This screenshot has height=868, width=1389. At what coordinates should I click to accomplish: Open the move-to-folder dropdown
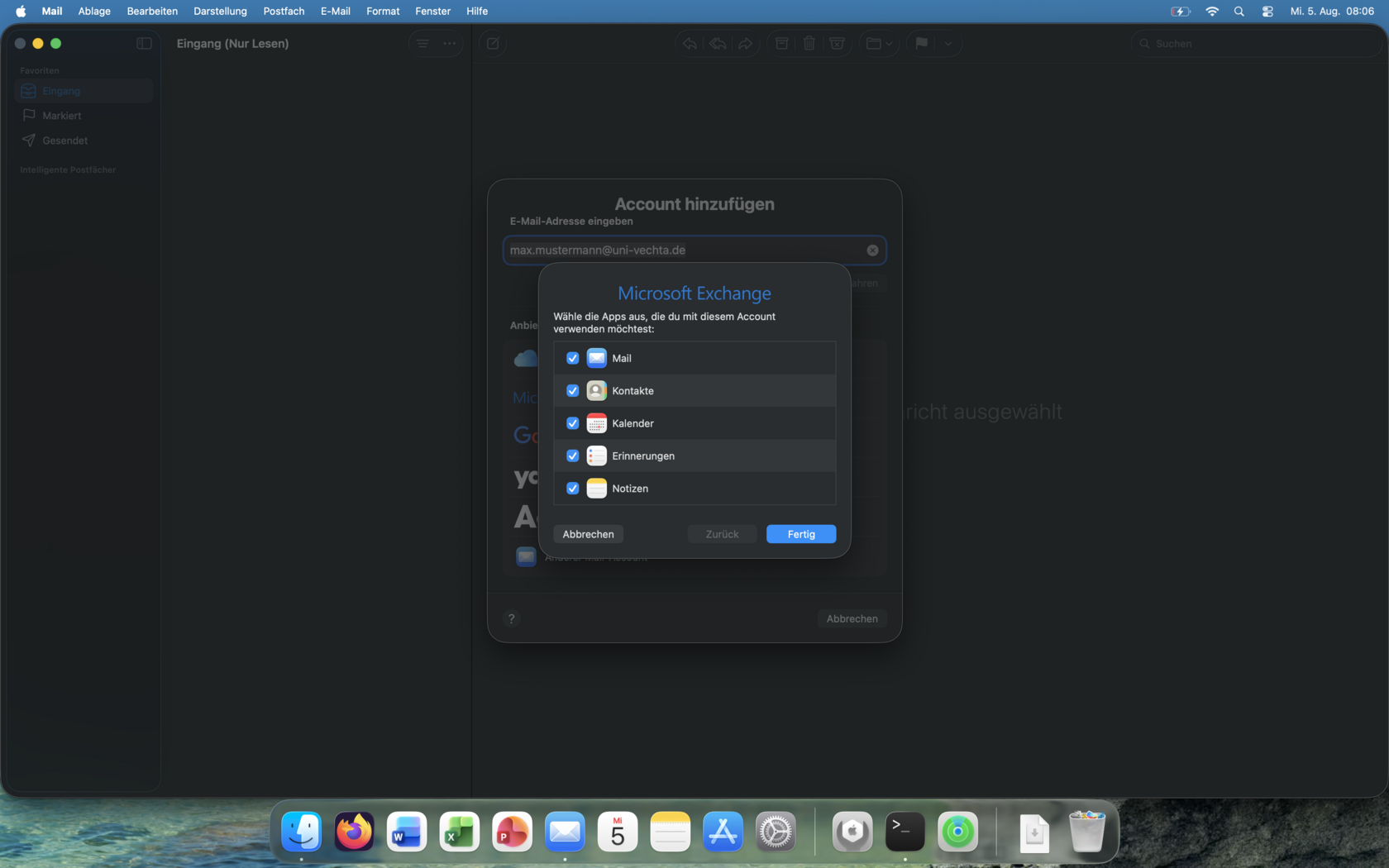(x=878, y=43)
